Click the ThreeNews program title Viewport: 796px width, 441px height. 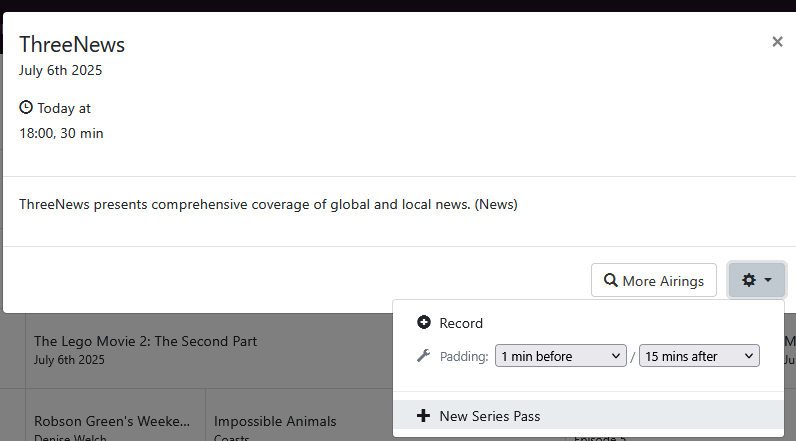coord(72,44)
